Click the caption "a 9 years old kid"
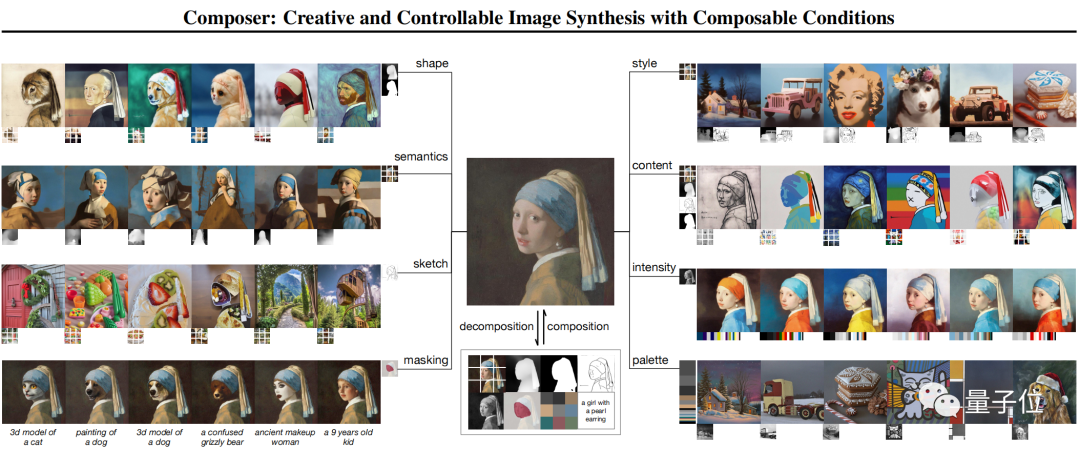1080x450 pixels. click(x=348, y=437)
